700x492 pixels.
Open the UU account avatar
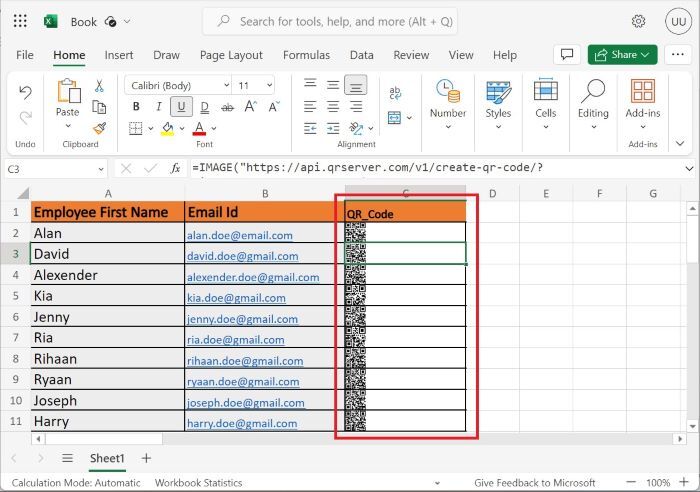(x=678, y=21)
